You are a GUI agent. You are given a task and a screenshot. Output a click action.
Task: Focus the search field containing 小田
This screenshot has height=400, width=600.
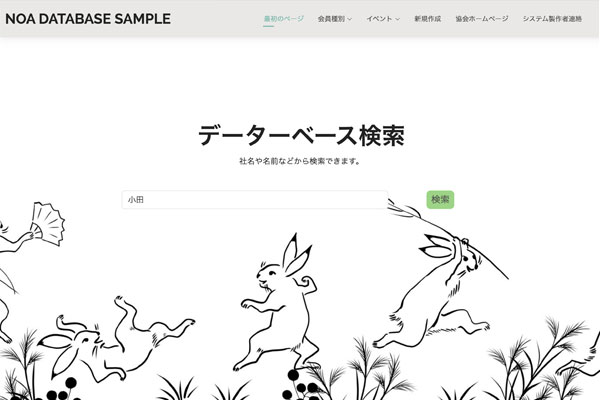point(255,200)
